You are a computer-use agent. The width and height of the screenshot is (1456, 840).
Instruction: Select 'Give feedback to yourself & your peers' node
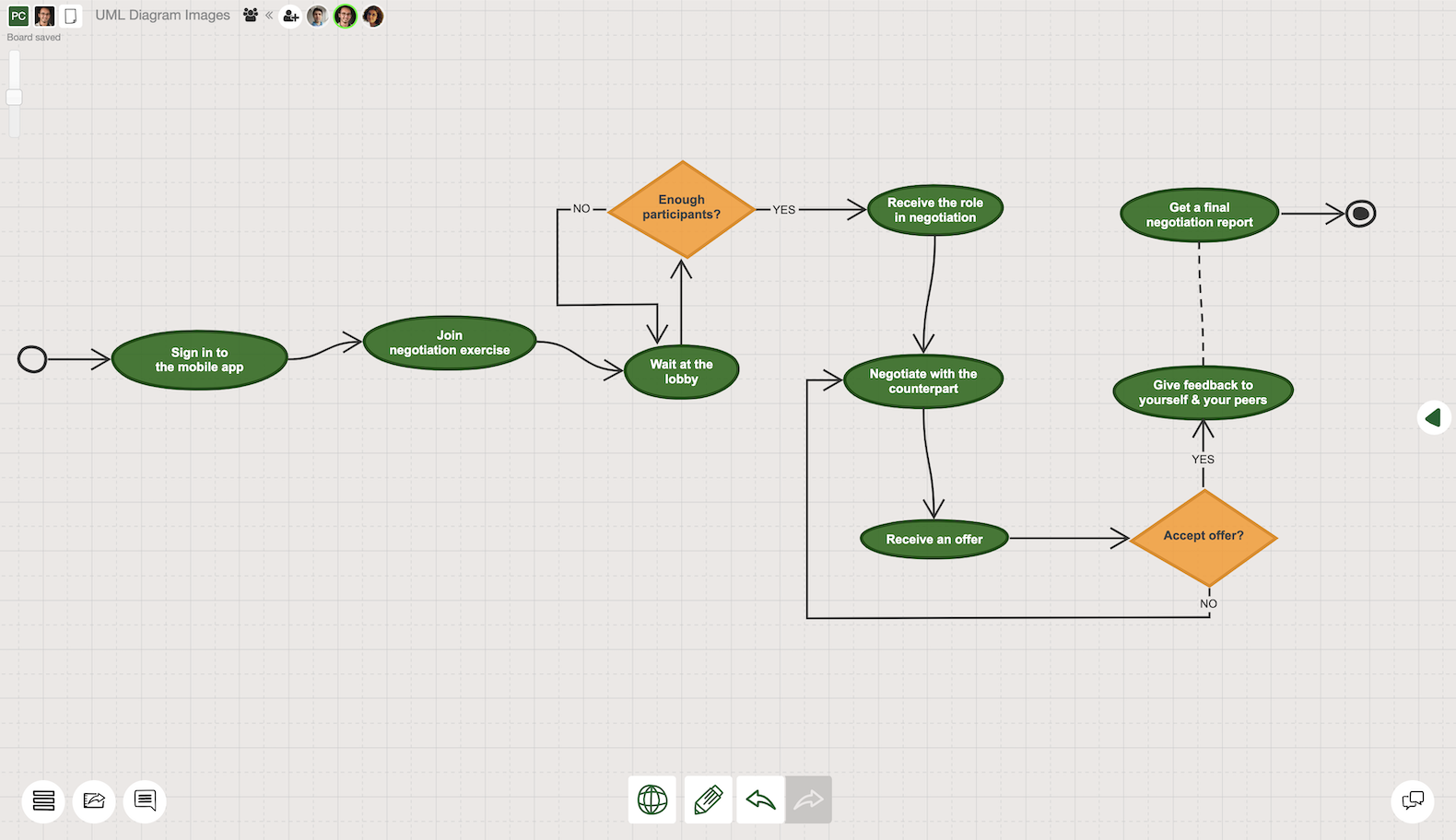click(1203, 392)
